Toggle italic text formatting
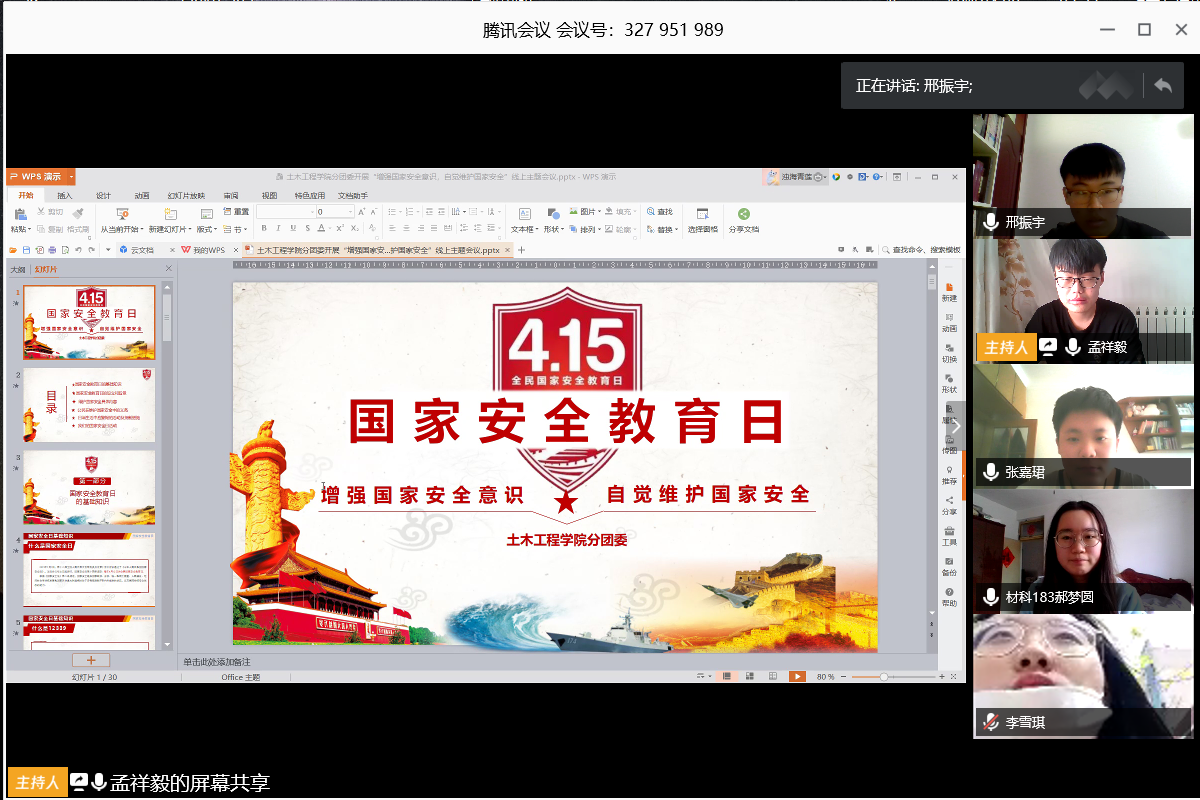1200x800 pixels. (278, 229)
